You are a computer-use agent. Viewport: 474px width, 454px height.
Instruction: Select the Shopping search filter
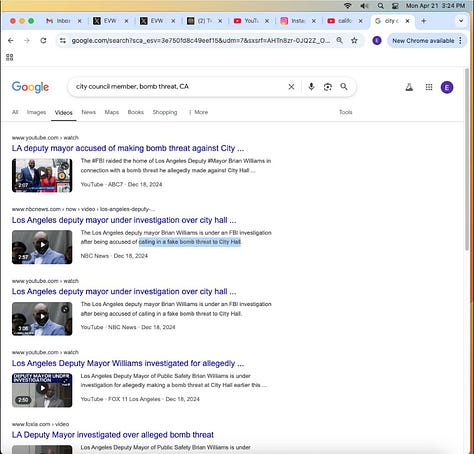point(165,112)
